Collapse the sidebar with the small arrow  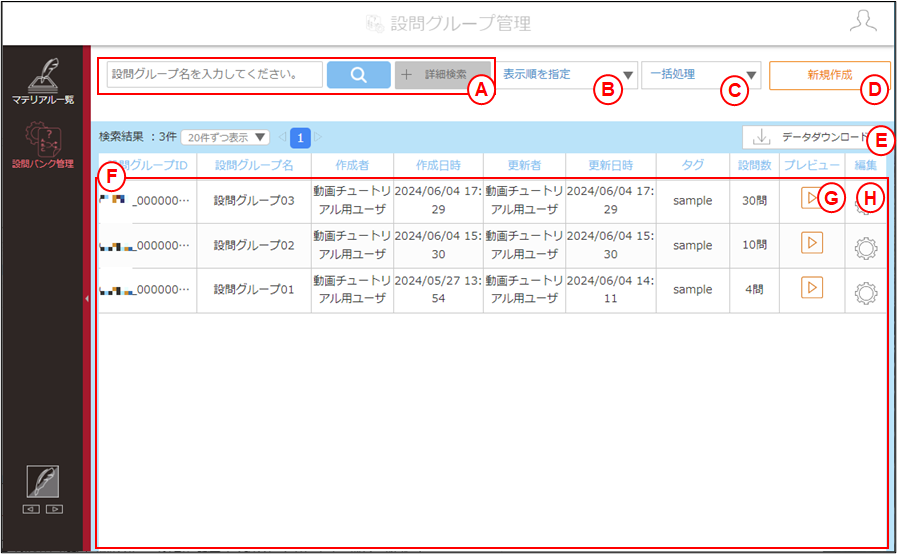point(86,299)
